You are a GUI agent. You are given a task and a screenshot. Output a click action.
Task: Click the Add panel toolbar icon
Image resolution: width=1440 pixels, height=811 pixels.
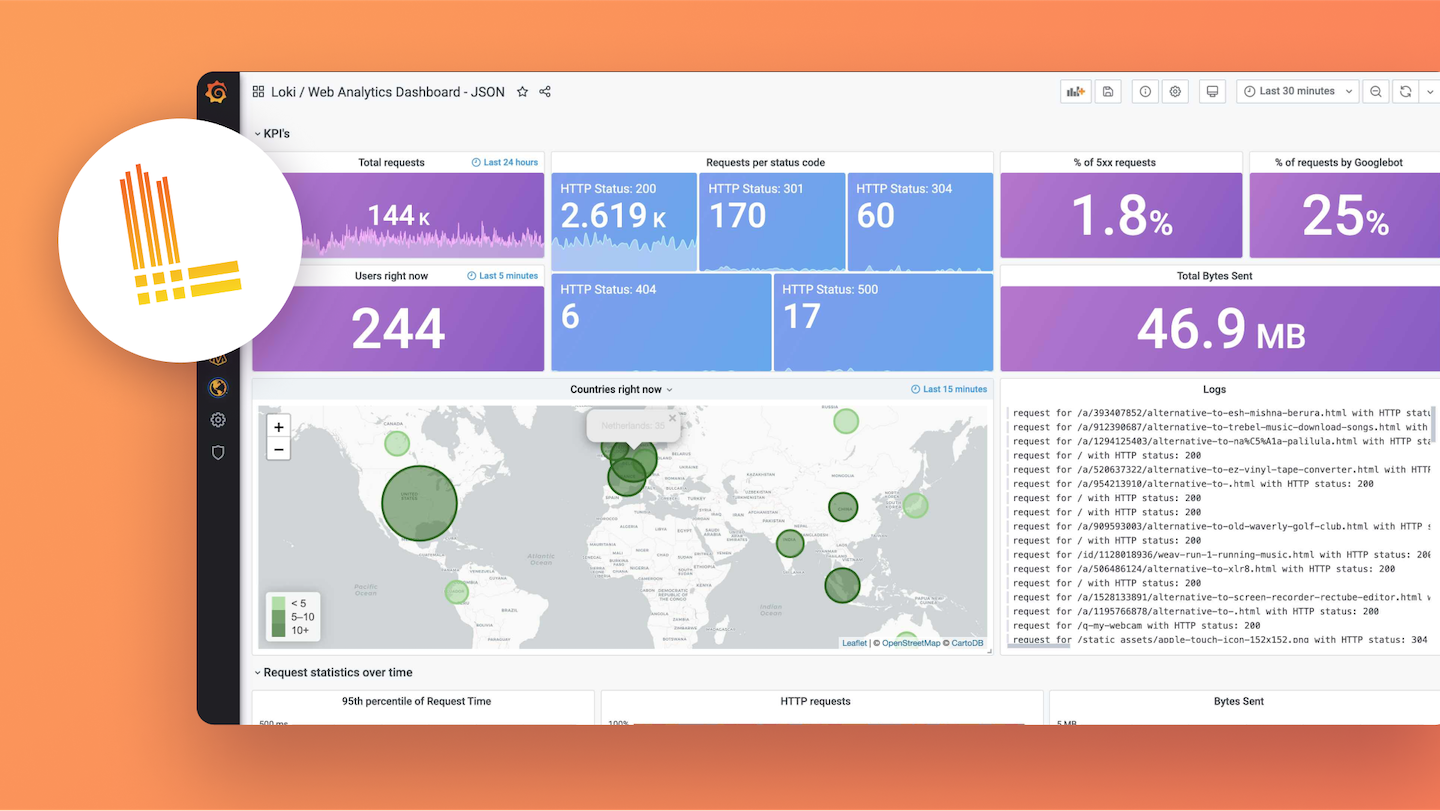pos(1075,91)
